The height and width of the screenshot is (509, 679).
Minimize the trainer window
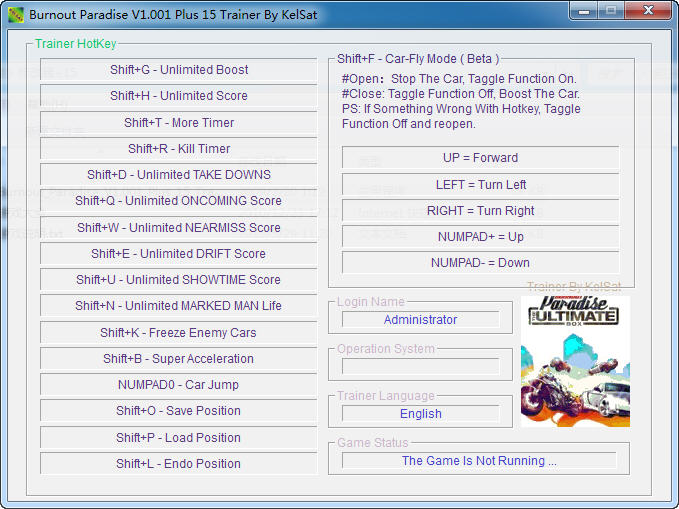coord(584,11)
